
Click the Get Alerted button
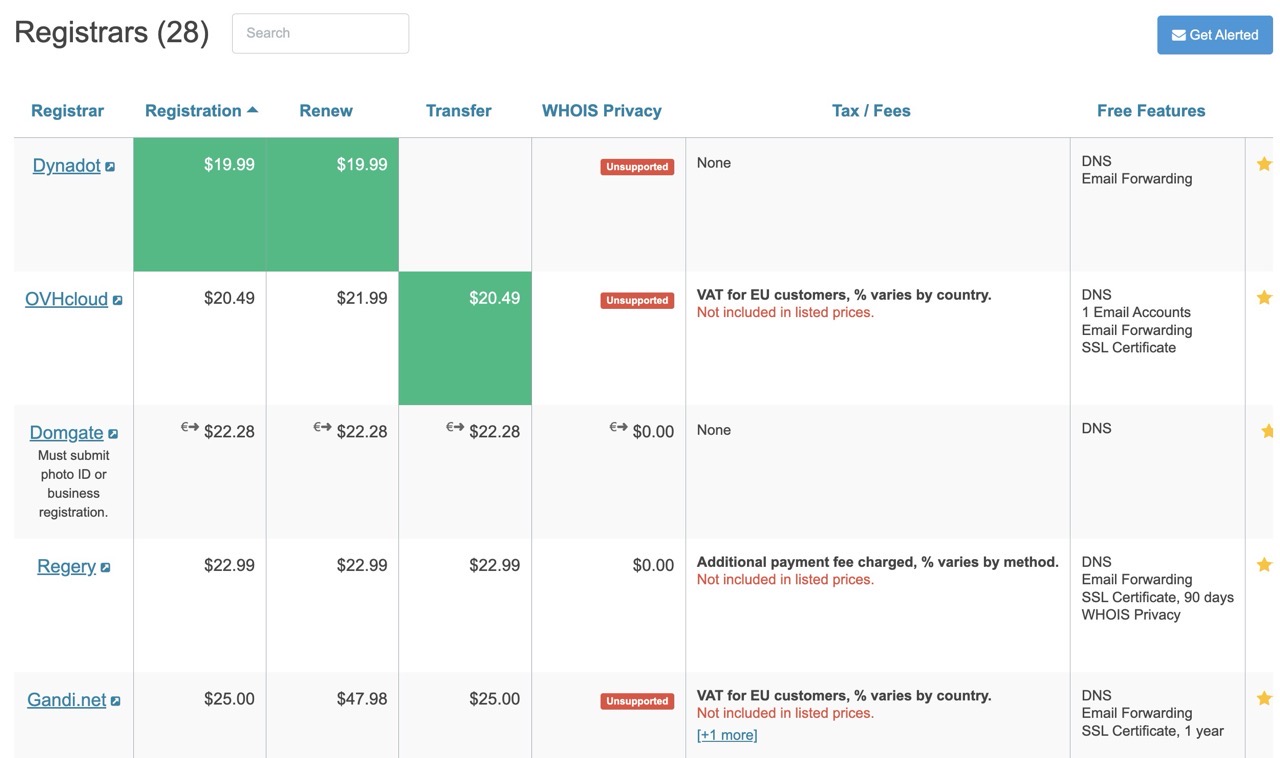click(x=1215, y=35)
